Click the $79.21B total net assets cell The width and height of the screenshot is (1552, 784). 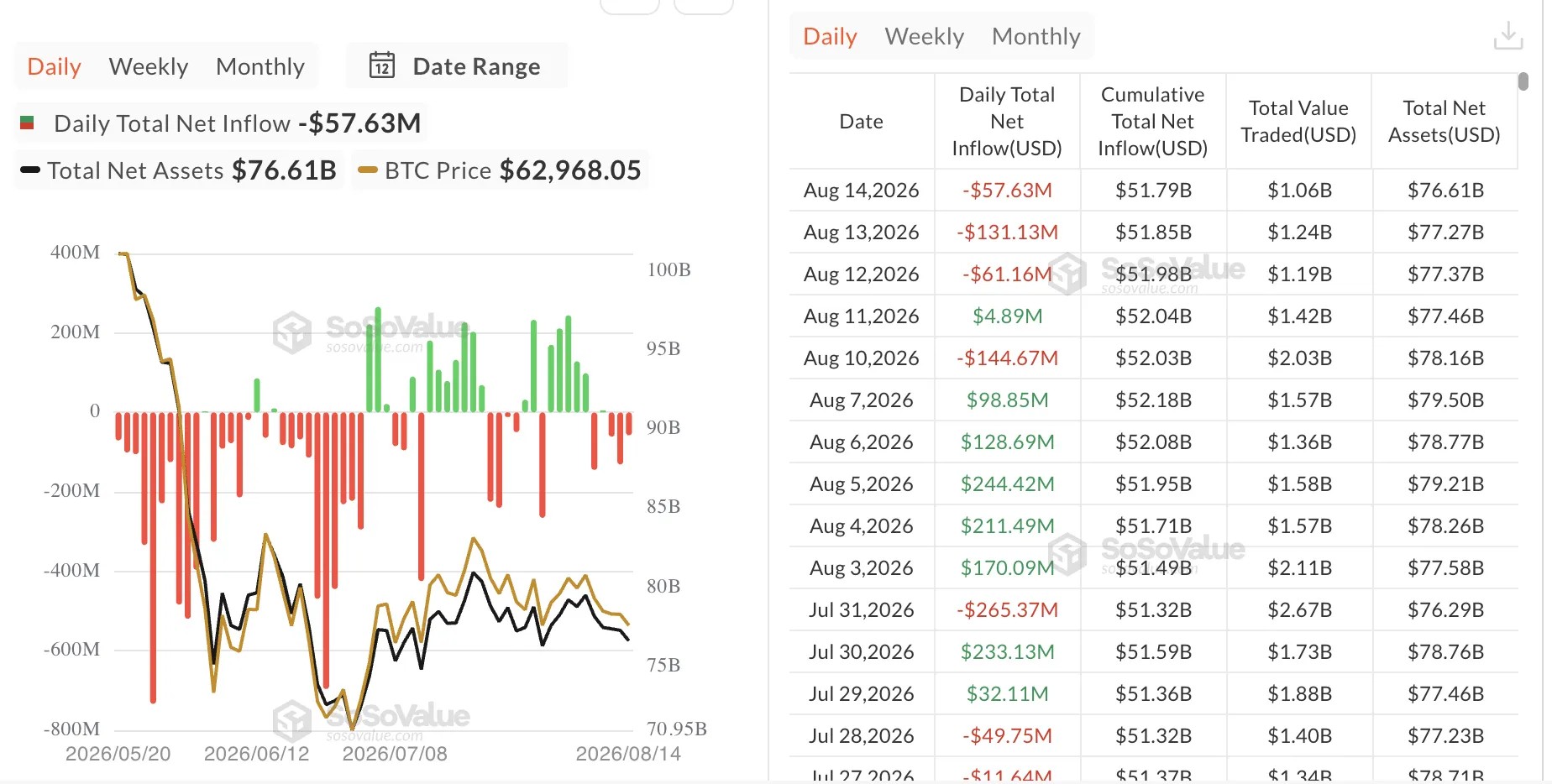click(1445, 484)
